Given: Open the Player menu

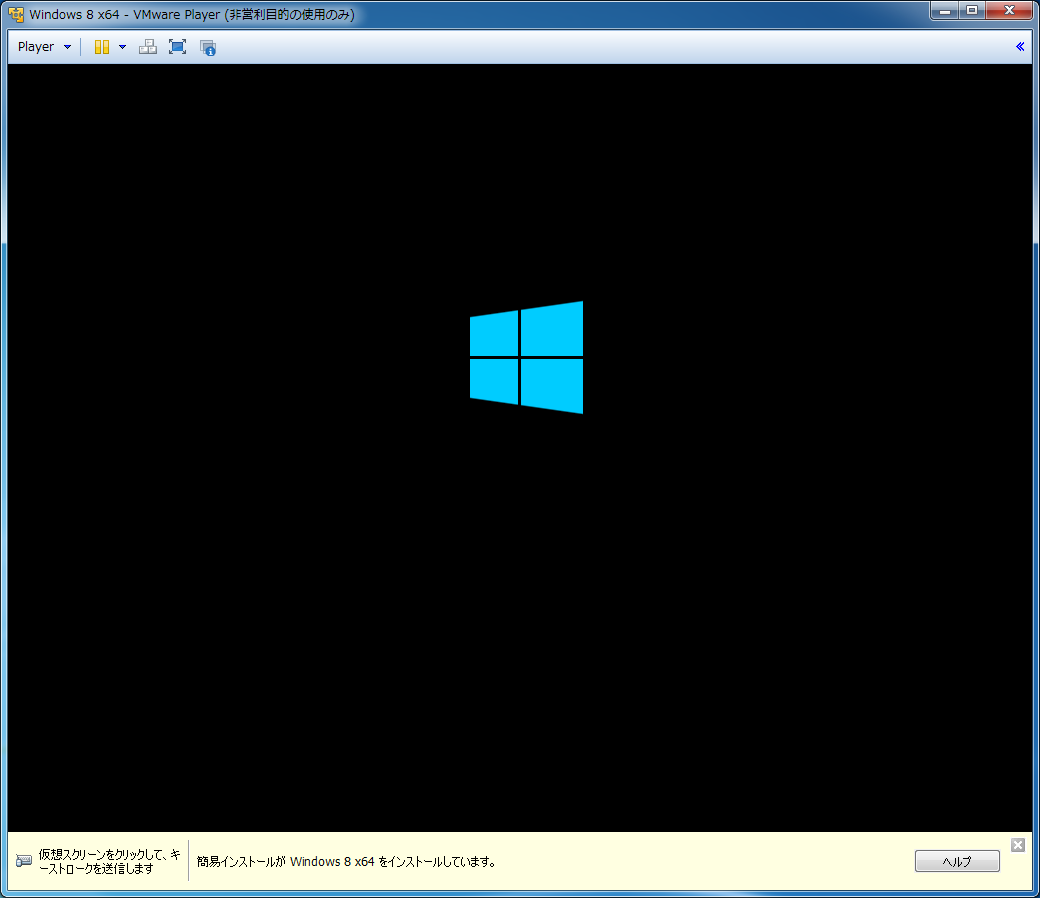Looking at the screenshot, I should tap(44, 47).
